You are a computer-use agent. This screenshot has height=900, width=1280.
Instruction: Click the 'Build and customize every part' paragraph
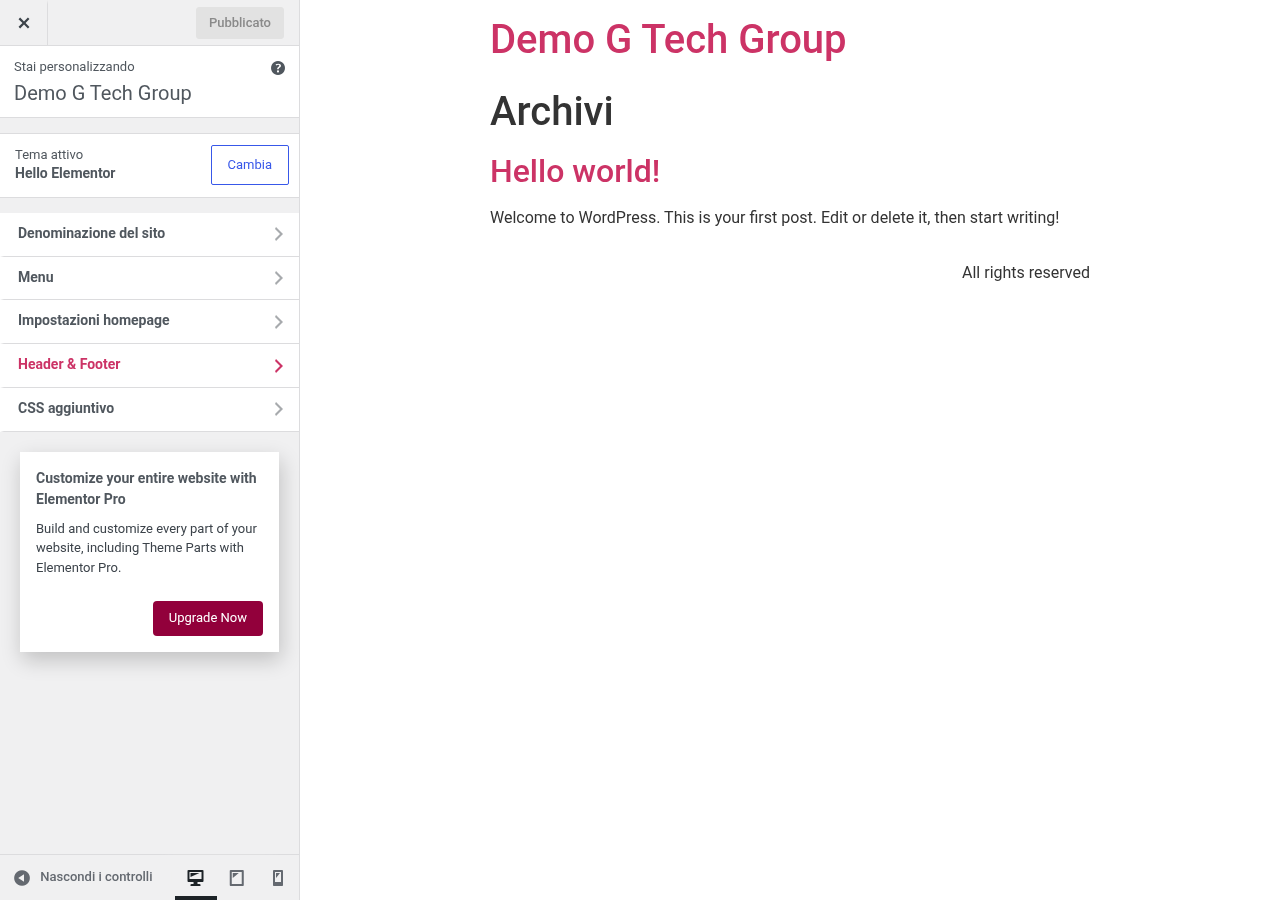click(147, 548)
